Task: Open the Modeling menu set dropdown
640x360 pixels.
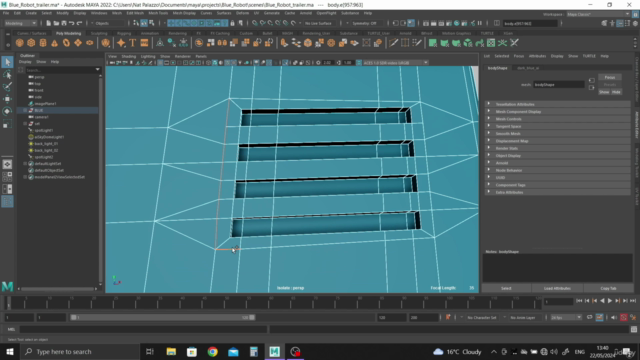Action: [x=20, y=23]
